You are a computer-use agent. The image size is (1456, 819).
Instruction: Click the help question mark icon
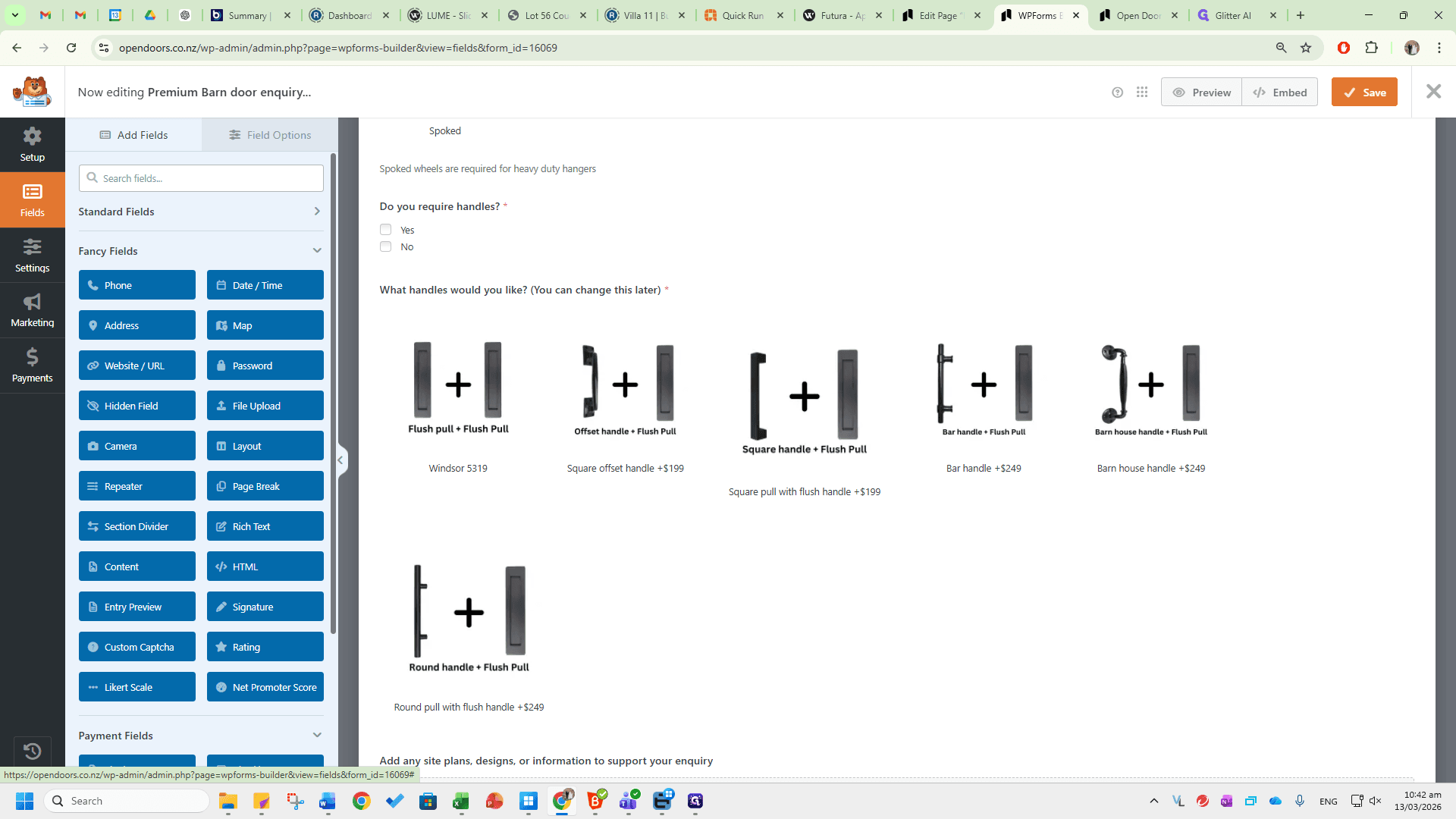tap(1117, 93)
